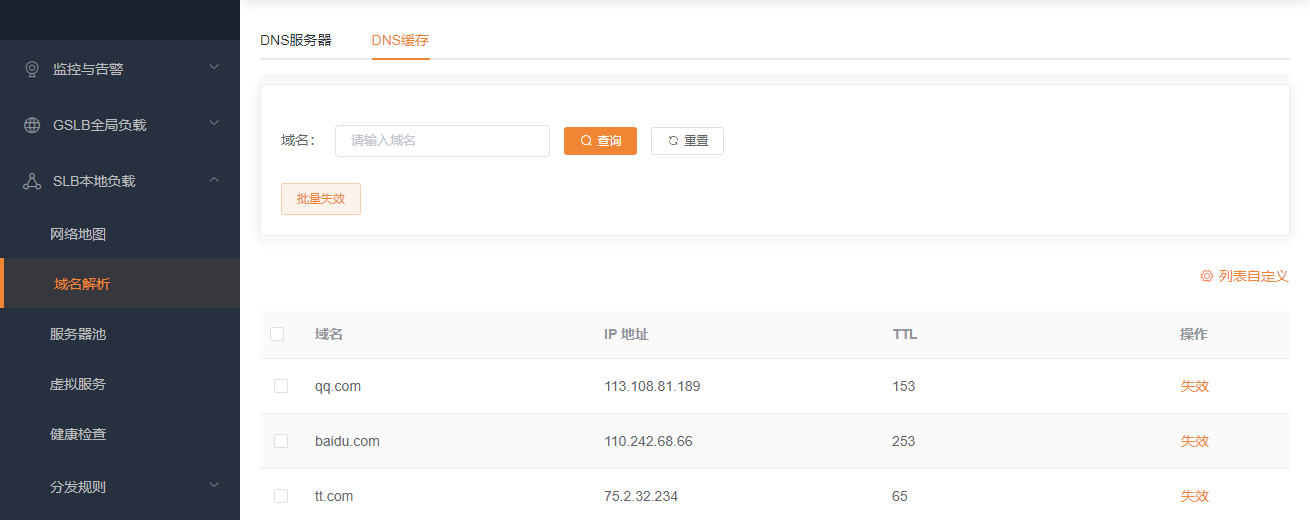
Task: Expand the 分发规则 submenu chevron
Action: pyautogui.click(x=213, y=486)
